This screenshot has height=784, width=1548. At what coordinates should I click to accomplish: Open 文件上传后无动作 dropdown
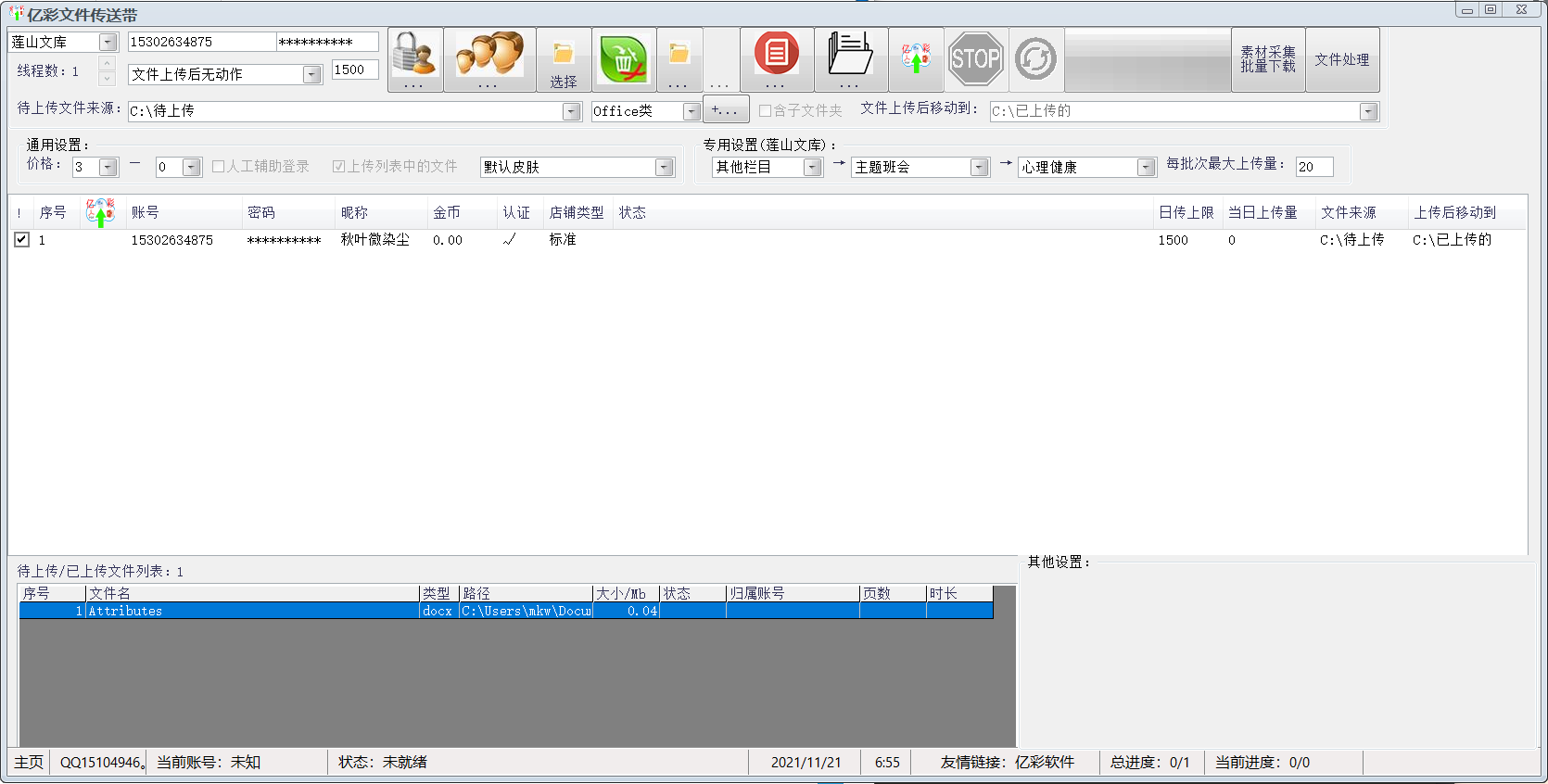click(312, 74)
